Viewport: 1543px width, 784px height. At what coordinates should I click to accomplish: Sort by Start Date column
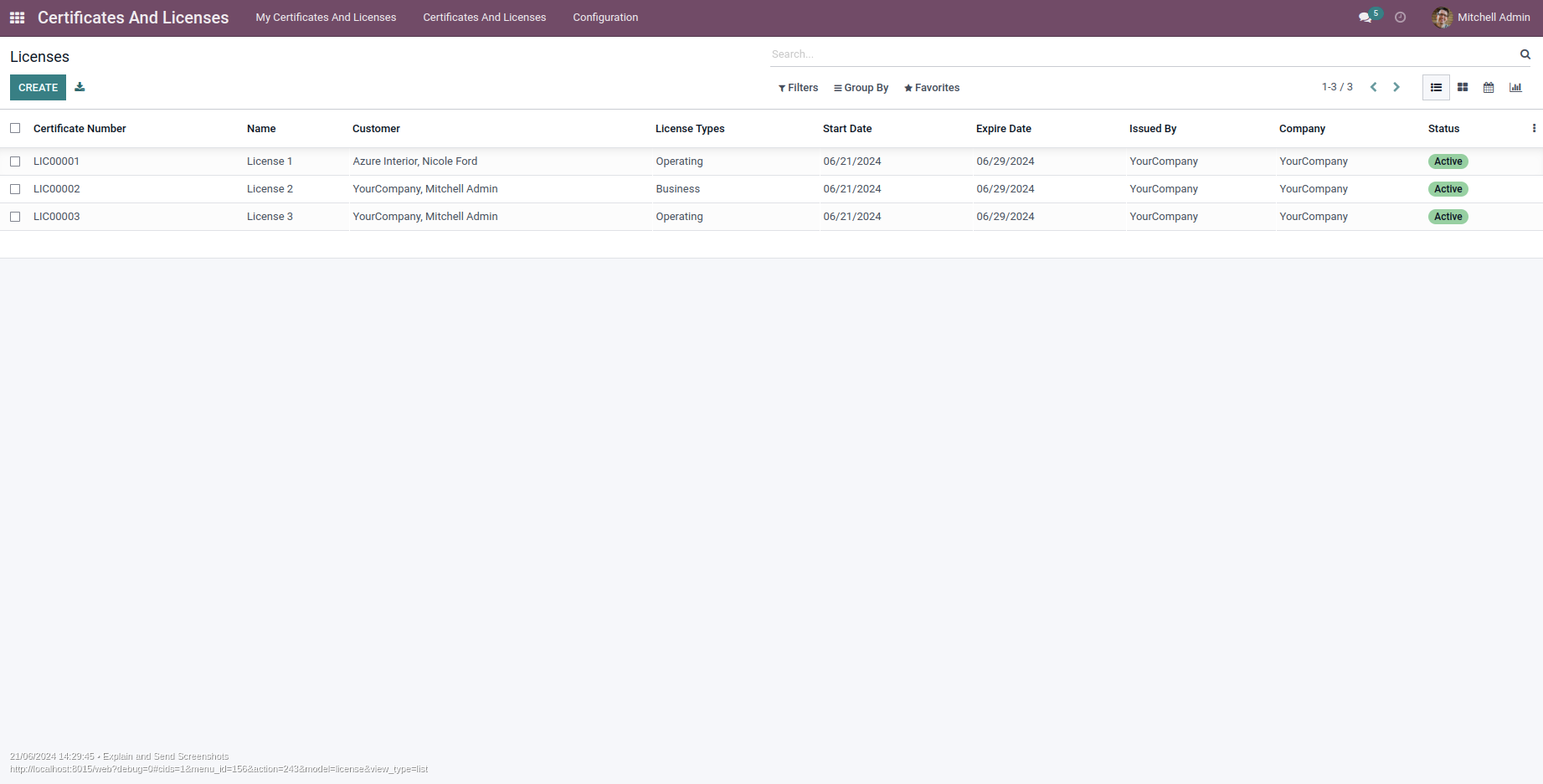[847, 129]
